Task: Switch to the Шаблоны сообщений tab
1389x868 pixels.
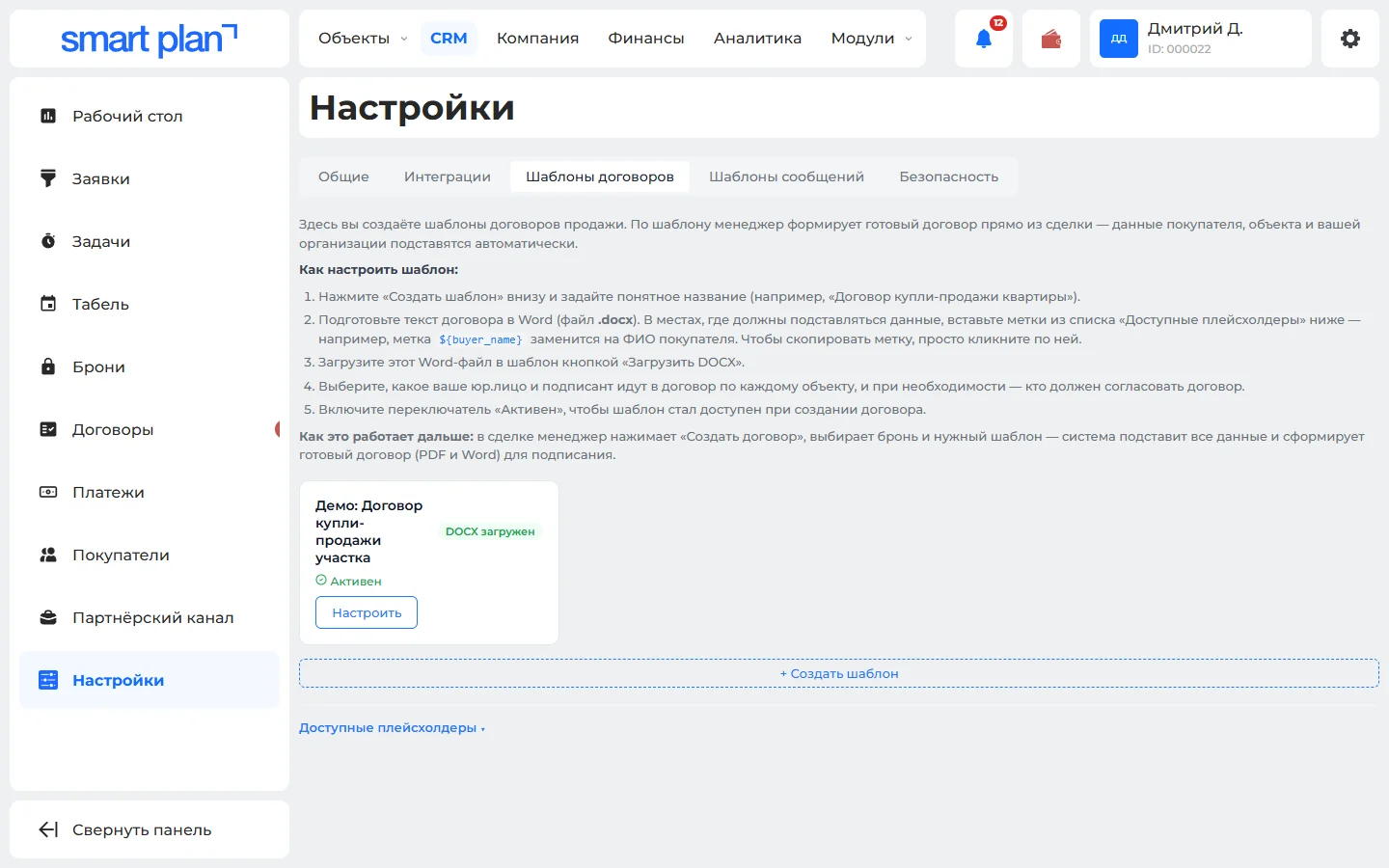Action: [x=786, y=176]
